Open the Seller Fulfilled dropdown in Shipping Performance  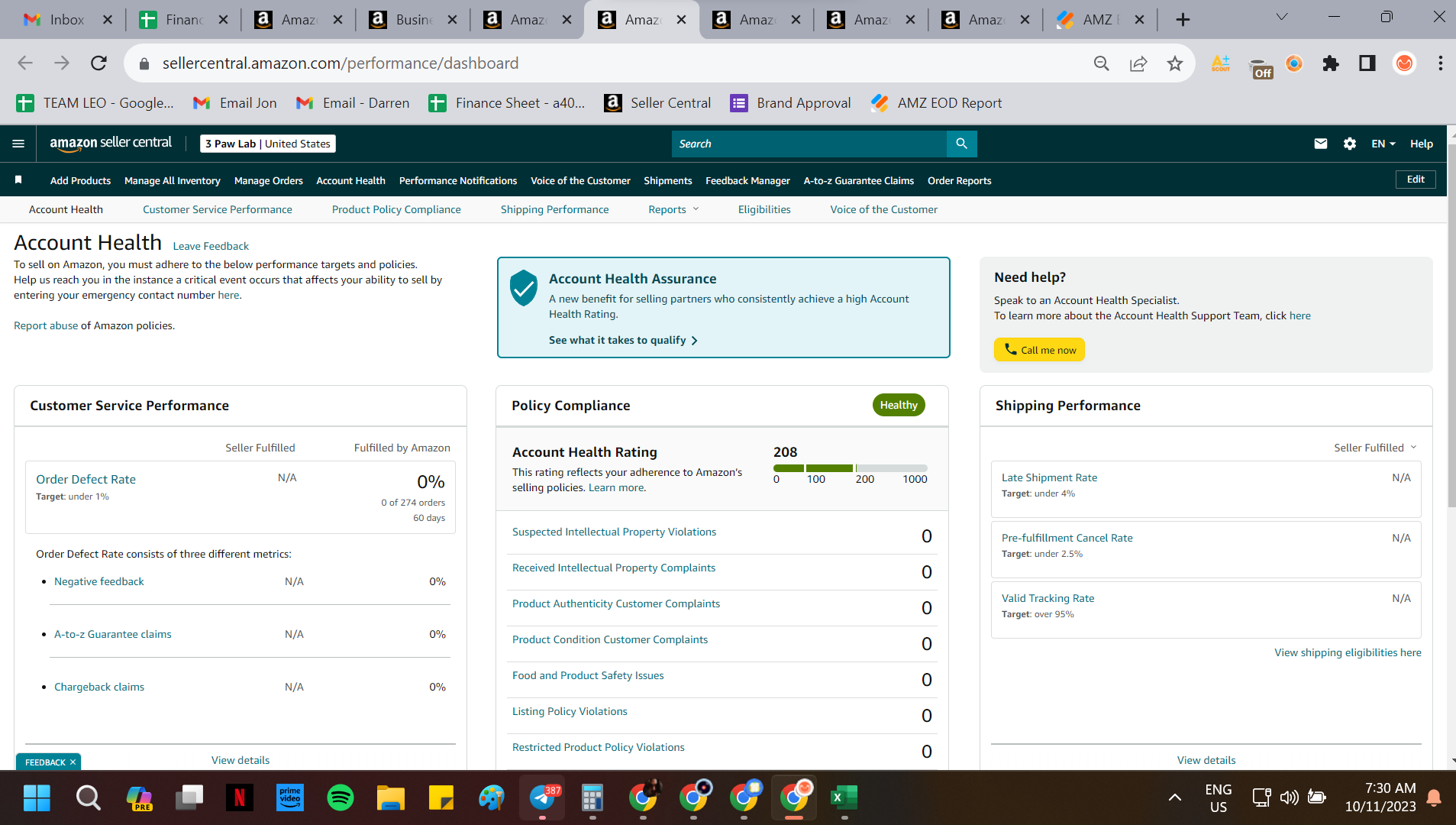[x=1375, y=448]
